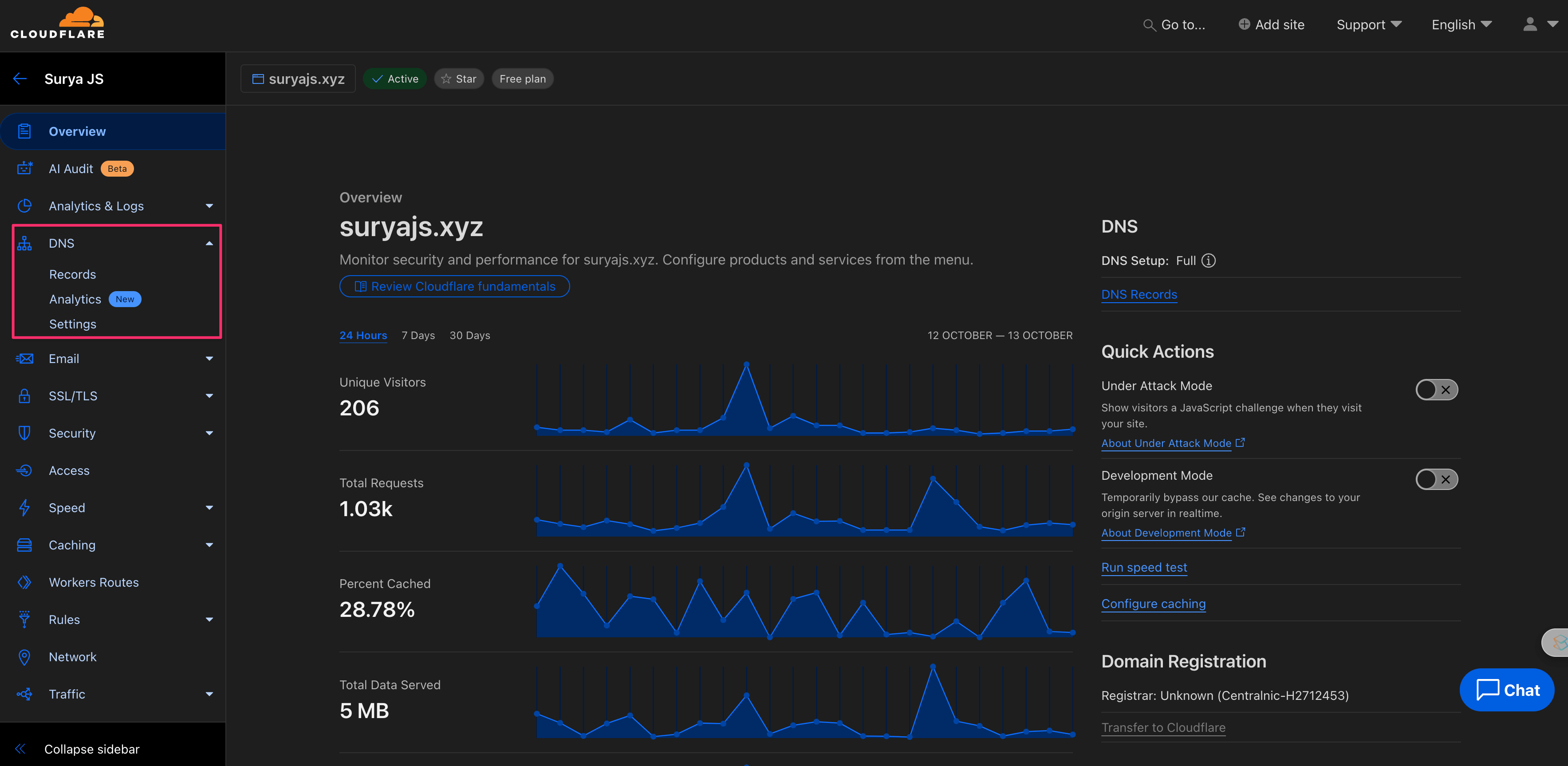Screen dimensions: 1568x766
Task: Switch to the 7 Days tab
Action: [x=418, y=336]
